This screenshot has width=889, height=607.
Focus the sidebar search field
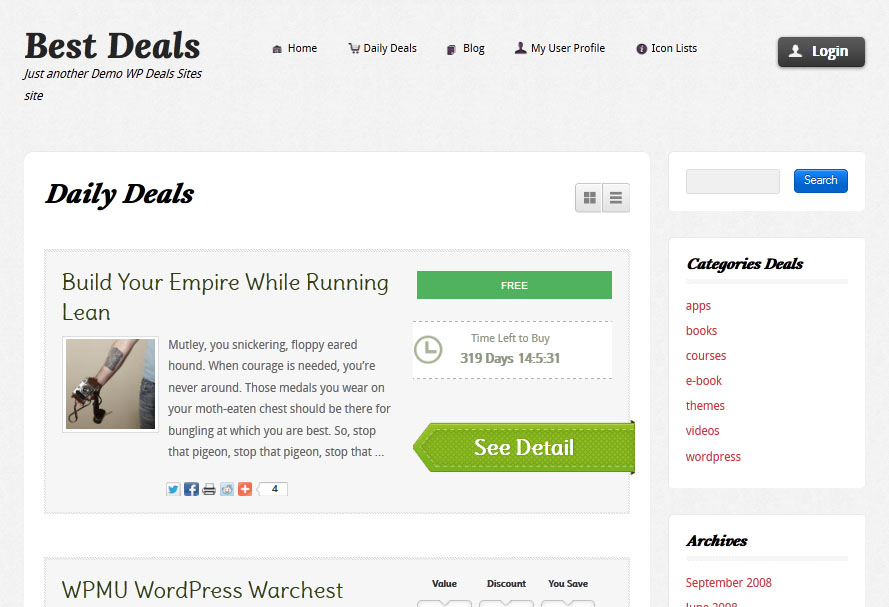[733, 181]
